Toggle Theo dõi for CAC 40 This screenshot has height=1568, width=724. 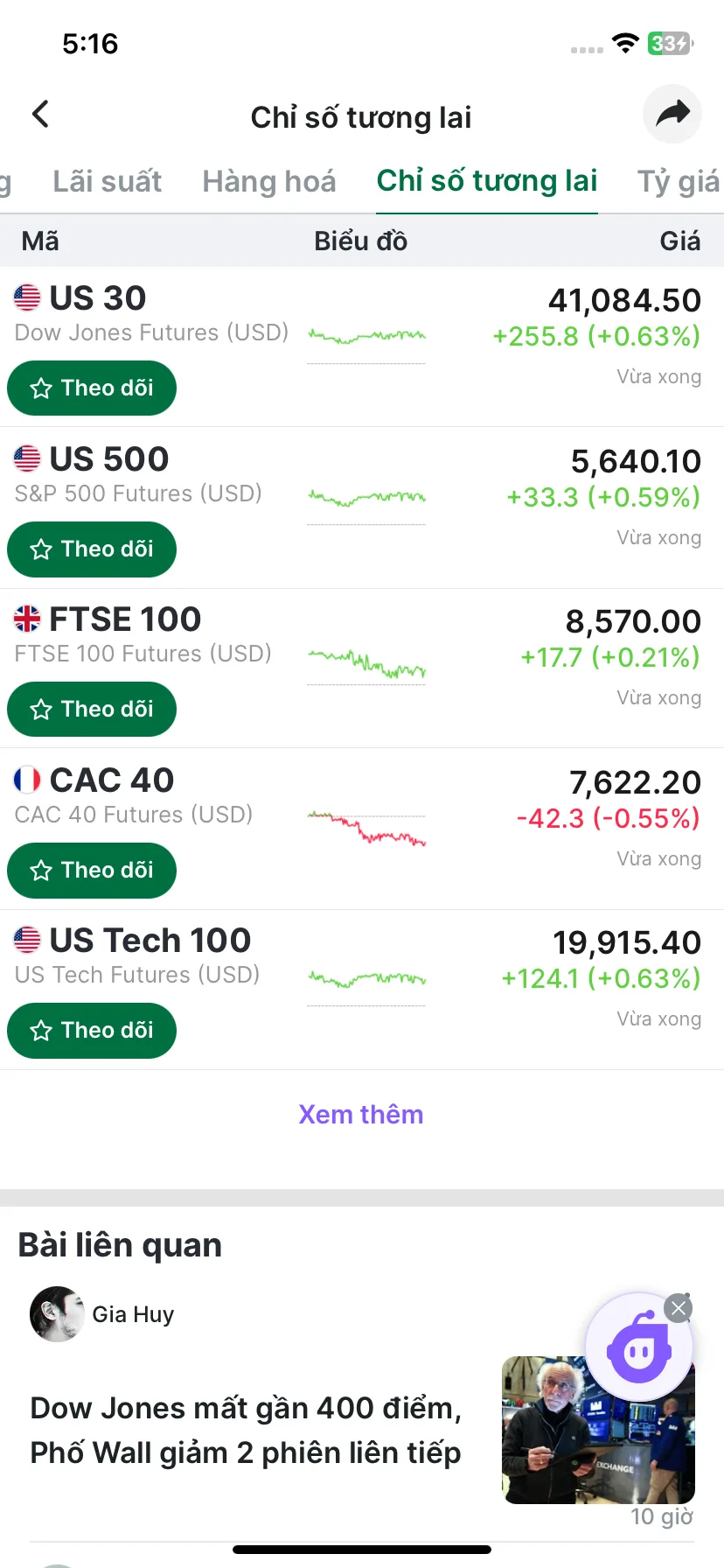92,871
